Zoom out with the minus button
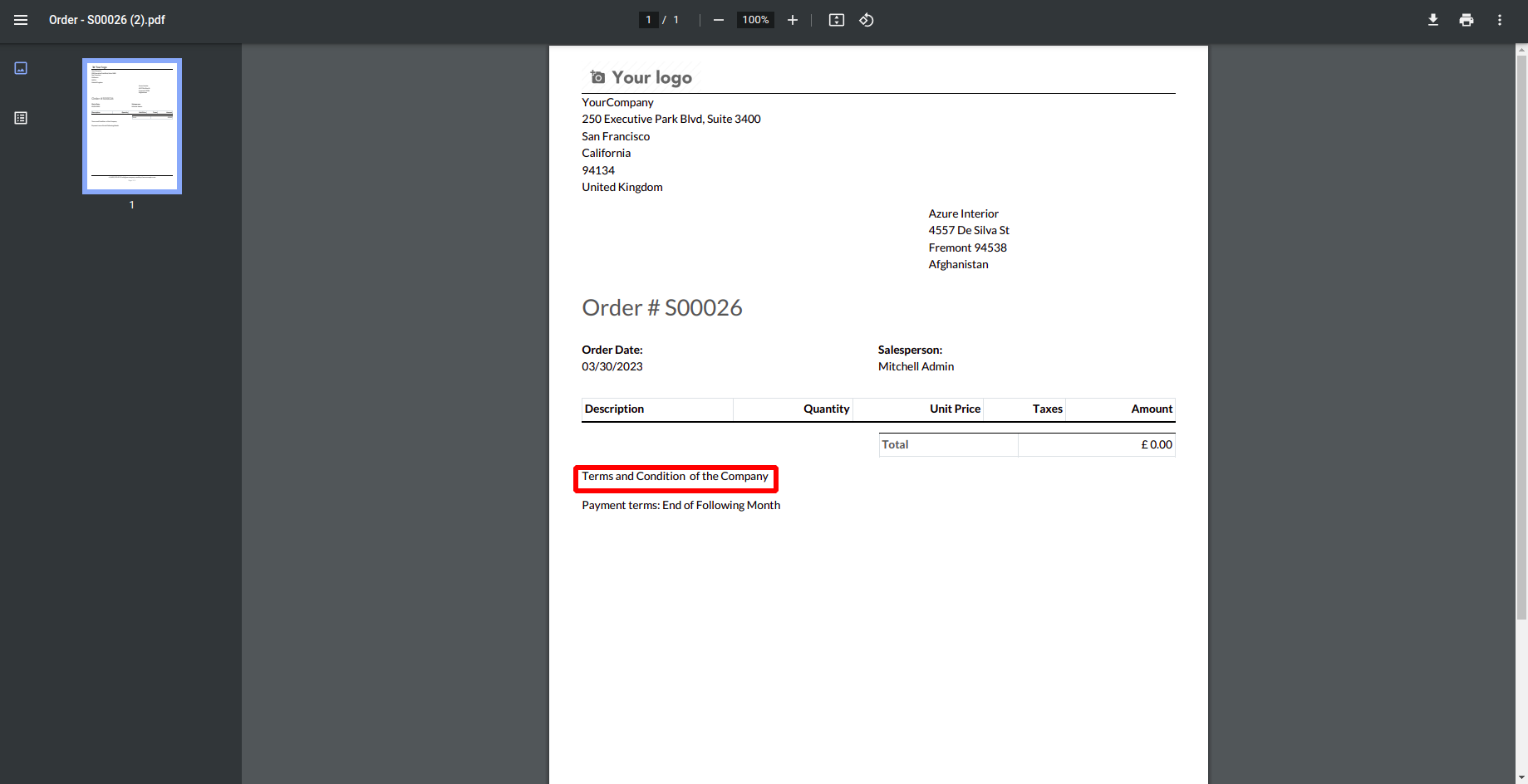This screenshot has width=1528, height=784. click(719, 20)
